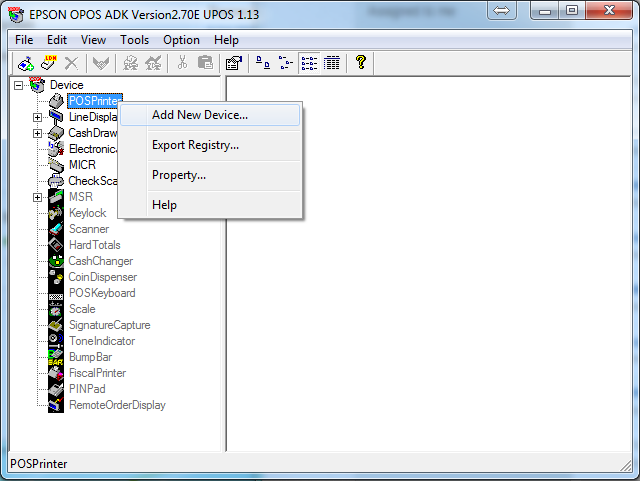Choose Export Registry from context menu
Image resolution: width=640 pixels, height=481 pixels.
pyautogui.click(x=210, y=145)
